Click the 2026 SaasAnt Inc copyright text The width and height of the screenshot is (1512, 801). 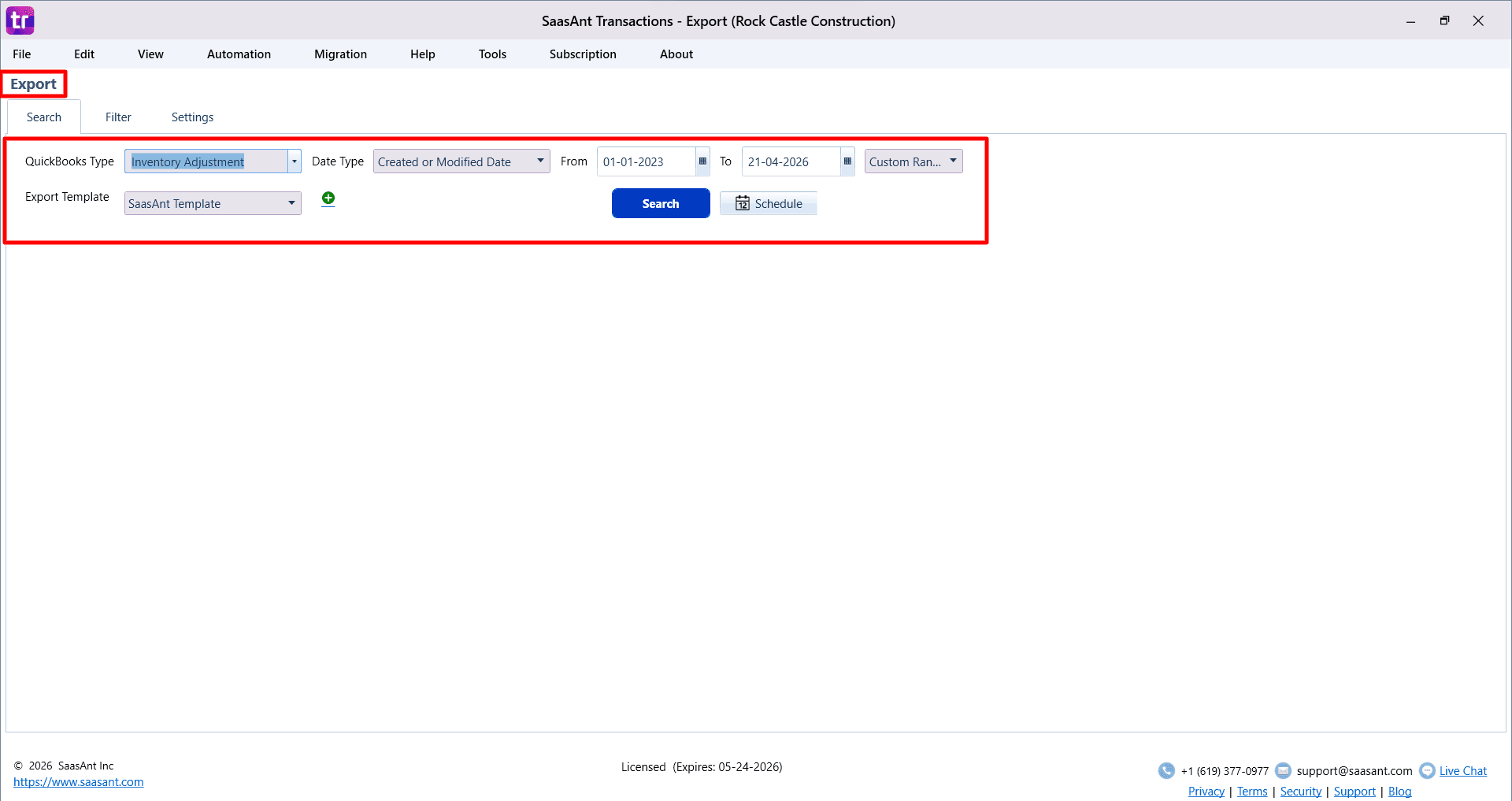tap(64, 766)
